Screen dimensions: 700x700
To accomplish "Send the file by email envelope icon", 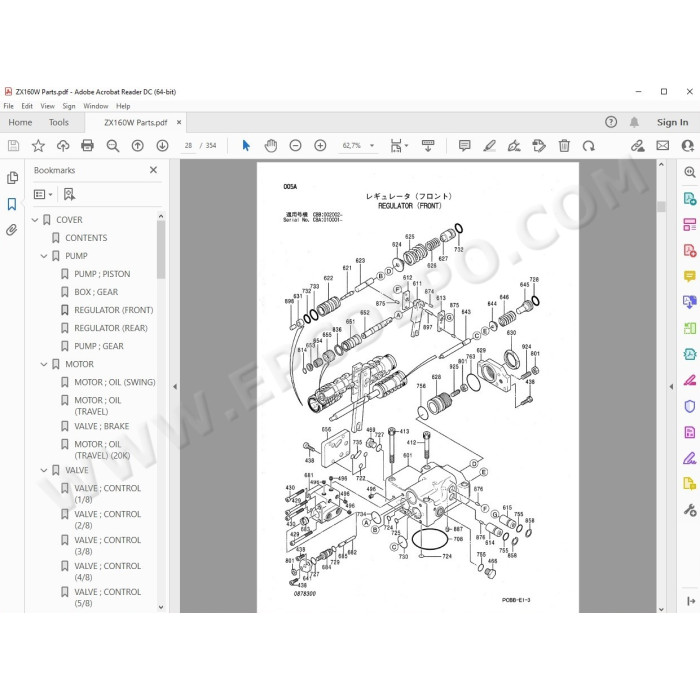I will pos(662,146).
